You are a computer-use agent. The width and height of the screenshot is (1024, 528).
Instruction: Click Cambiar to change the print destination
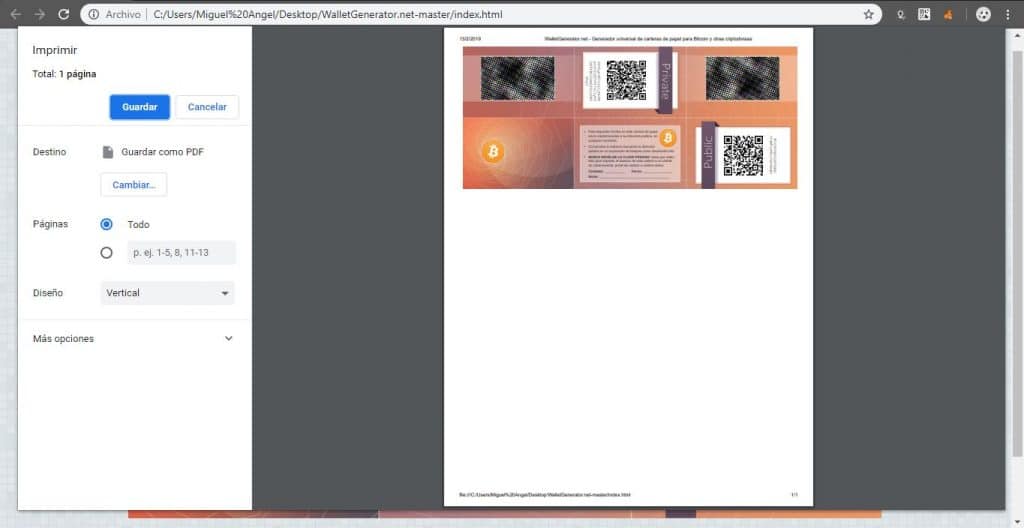pos(134,185)
